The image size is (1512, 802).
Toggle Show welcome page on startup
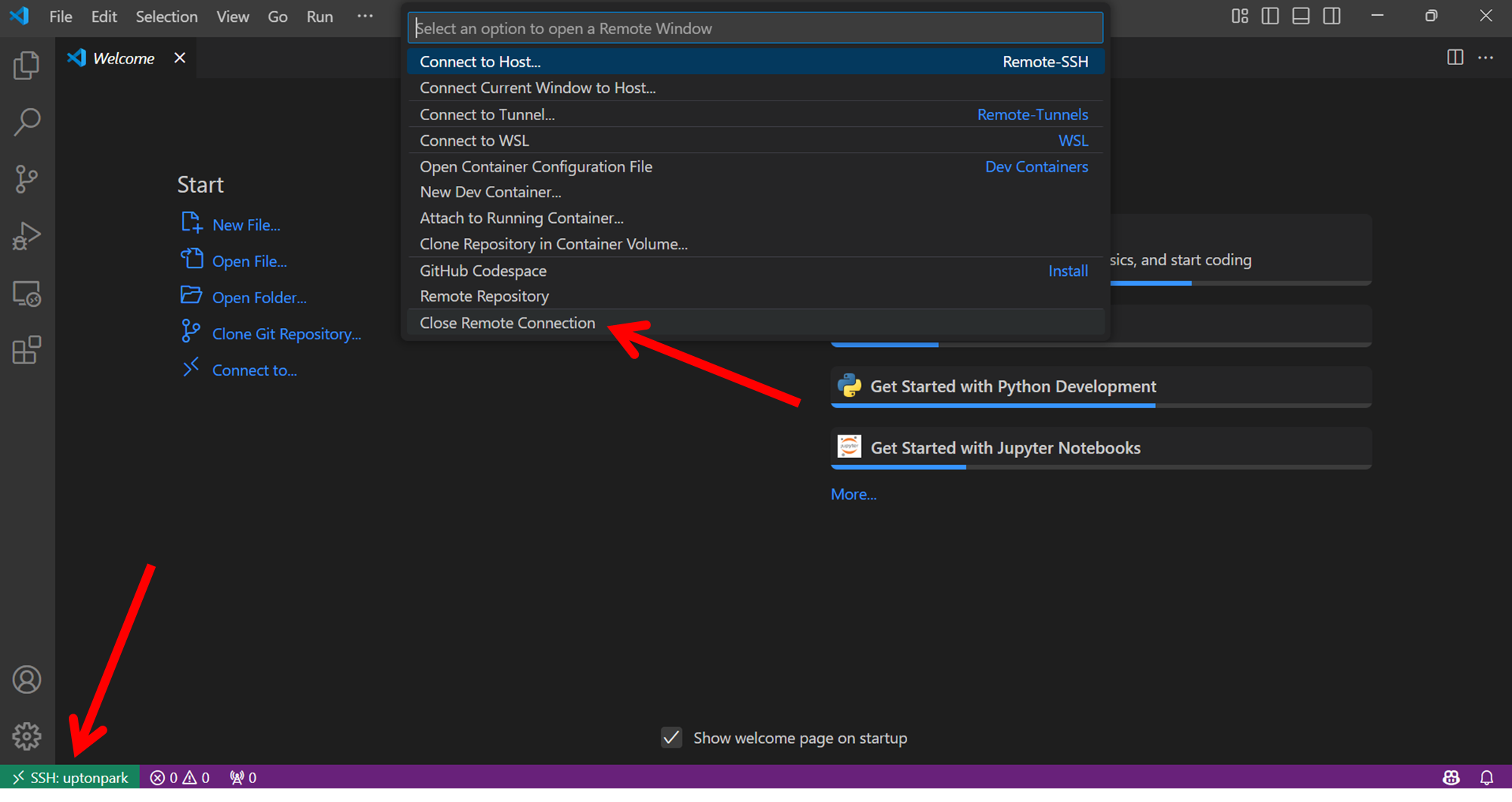pyautogui.click(x=671, y=738)
